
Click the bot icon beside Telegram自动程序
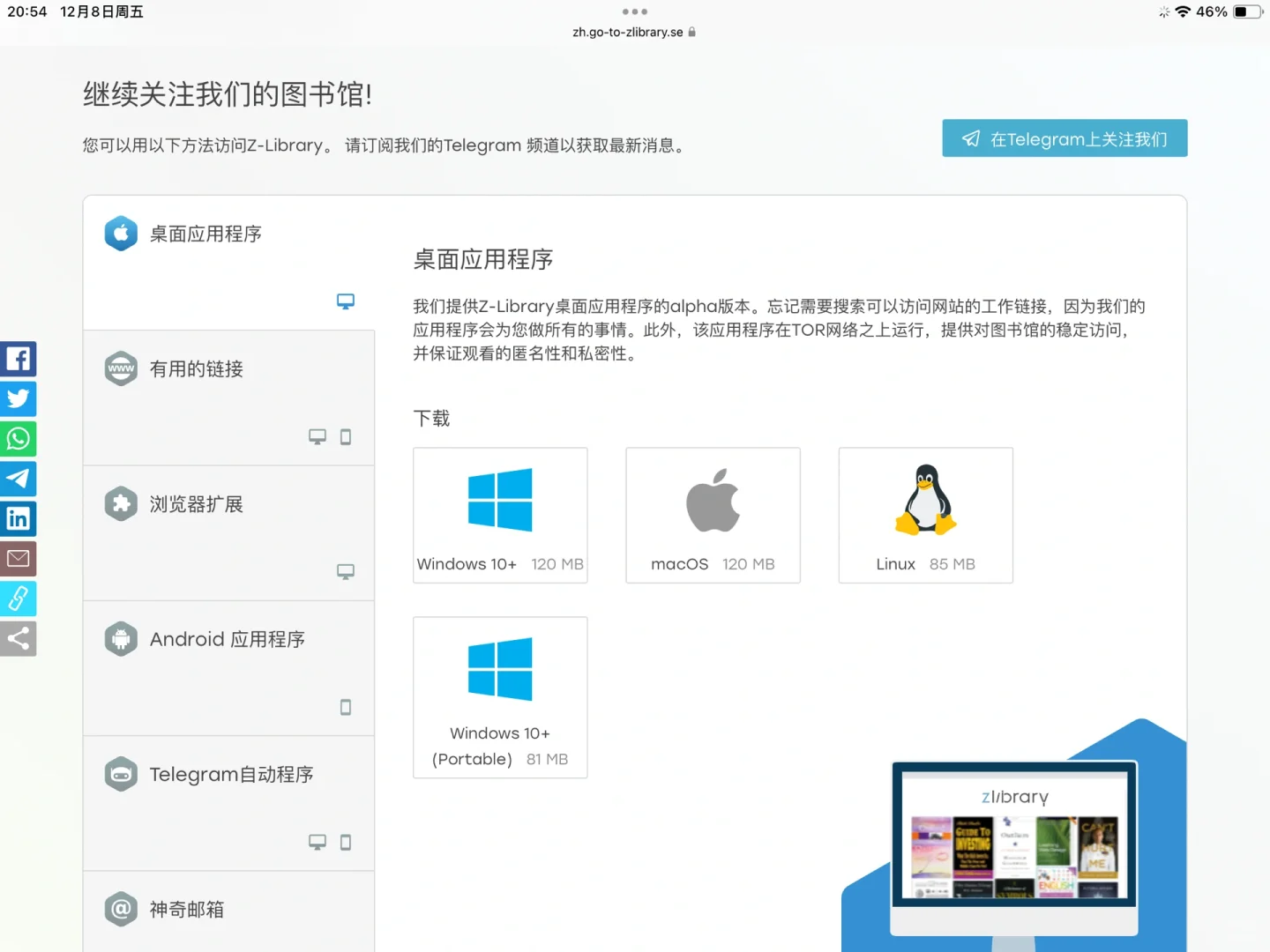pyautogui.click(x=121, y=774)
